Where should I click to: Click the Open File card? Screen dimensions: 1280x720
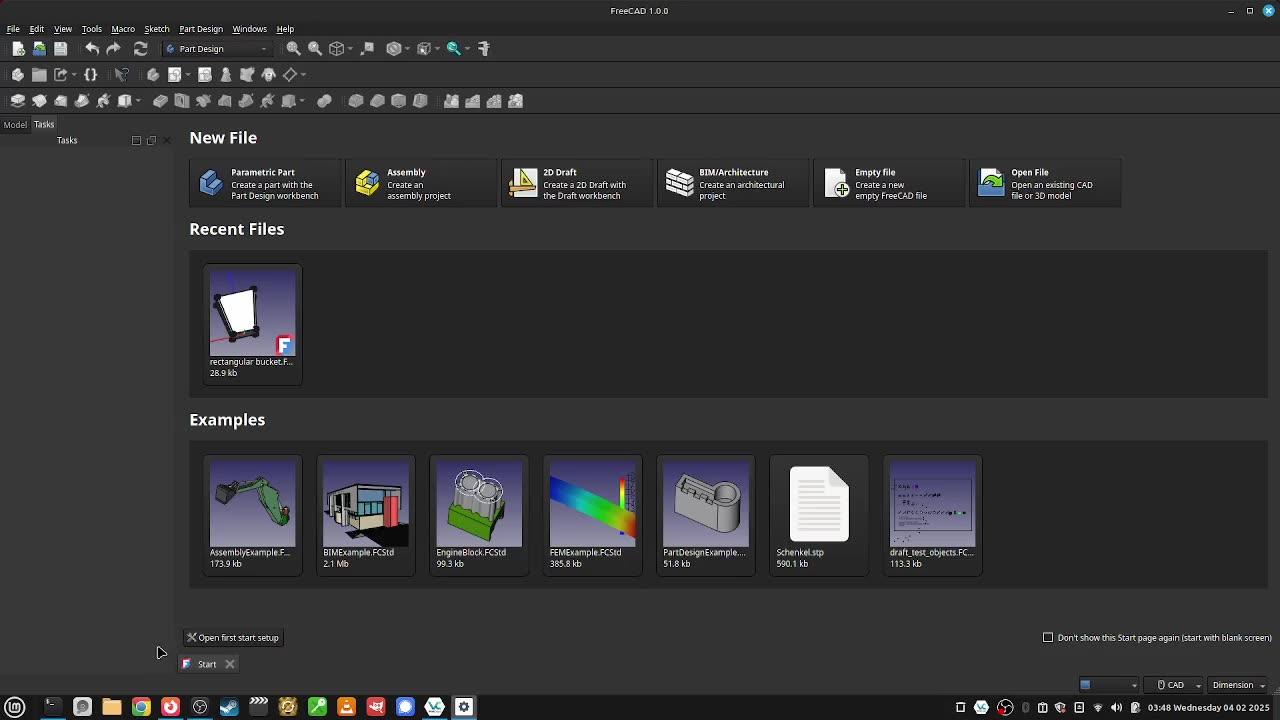[x=1045, y=183]
